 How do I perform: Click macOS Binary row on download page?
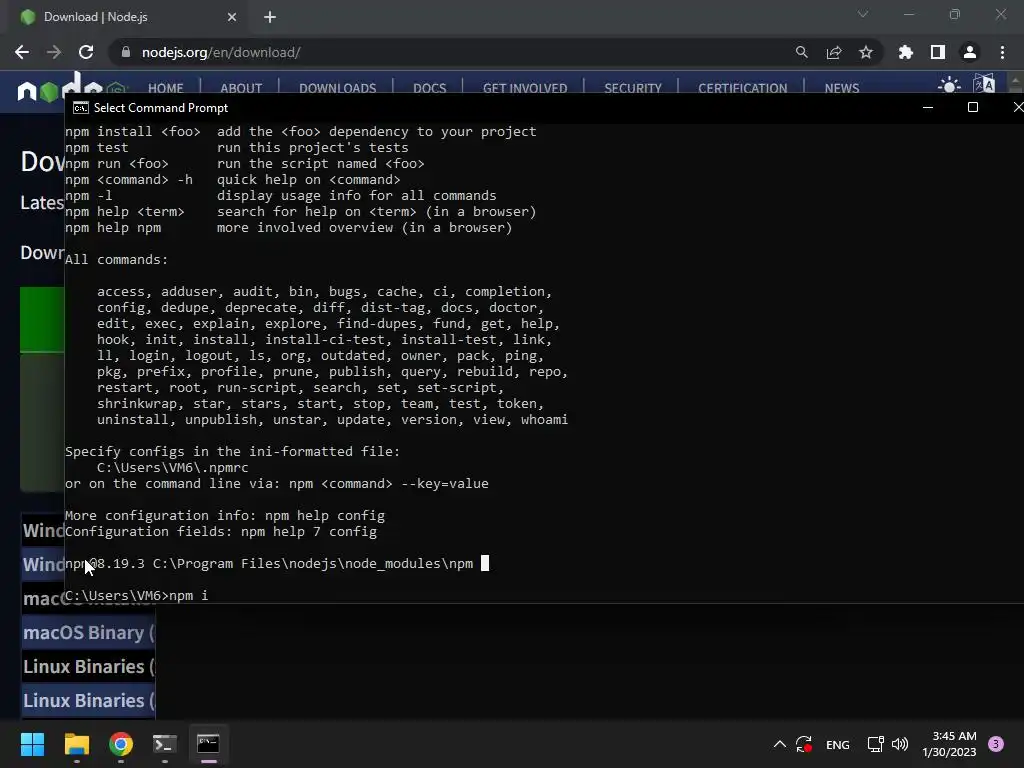click(x=88, y=633)
